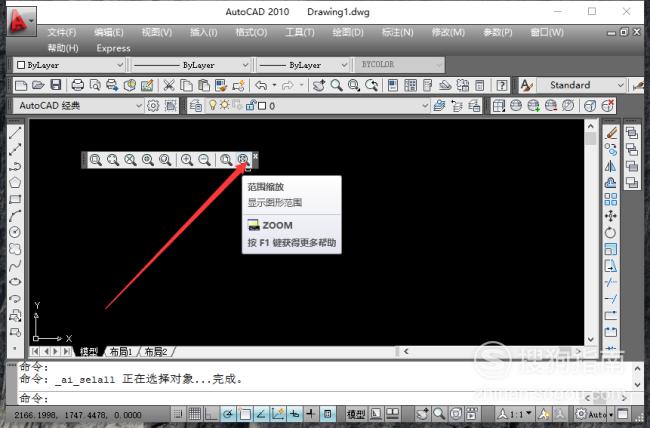This screenshot has height=428, width=650.
Task: Click the 模型 space button in status bar
Action: [x=356, y=414]
